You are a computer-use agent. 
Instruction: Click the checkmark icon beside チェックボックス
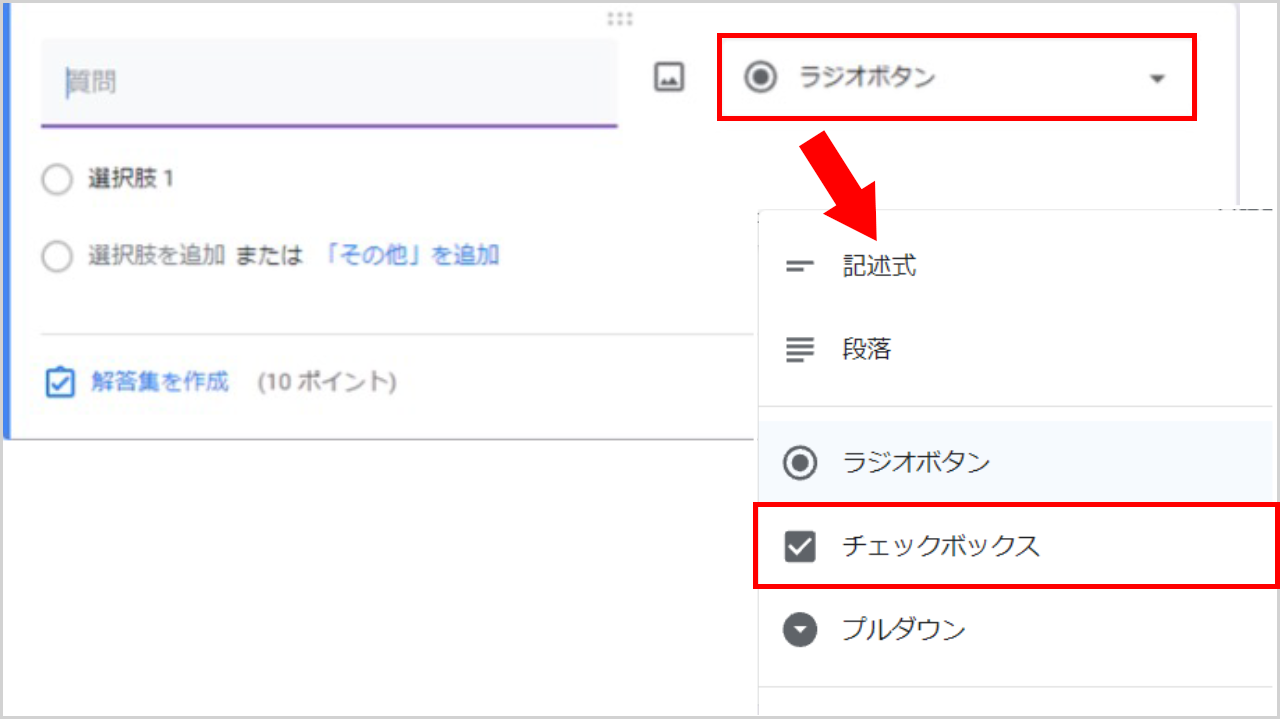tap(800, 546)
